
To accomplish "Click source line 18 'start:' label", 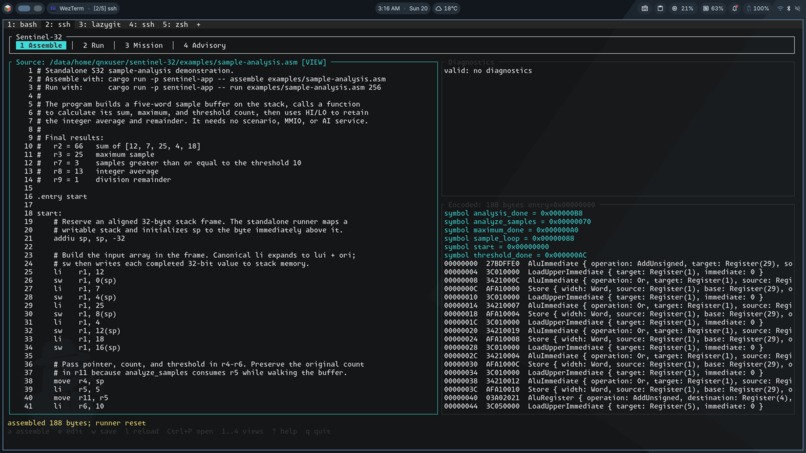I will [49, 213].
